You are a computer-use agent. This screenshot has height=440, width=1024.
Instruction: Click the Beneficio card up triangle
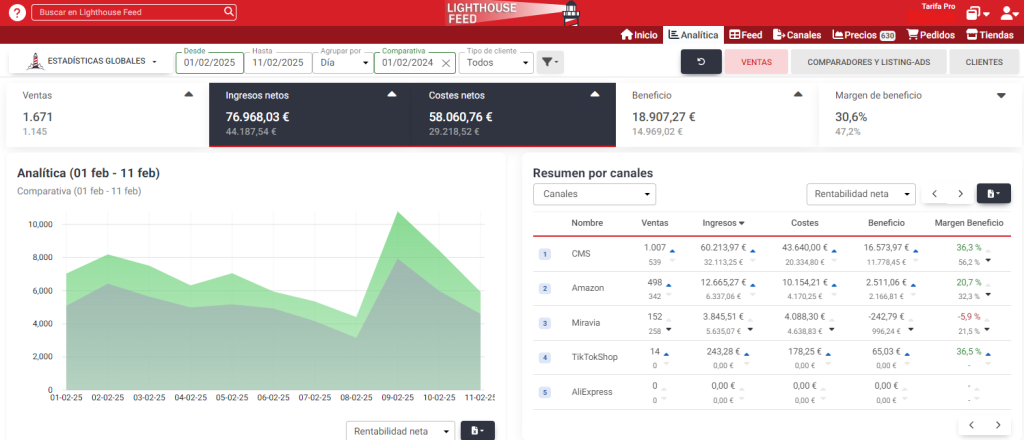point(797,95)
